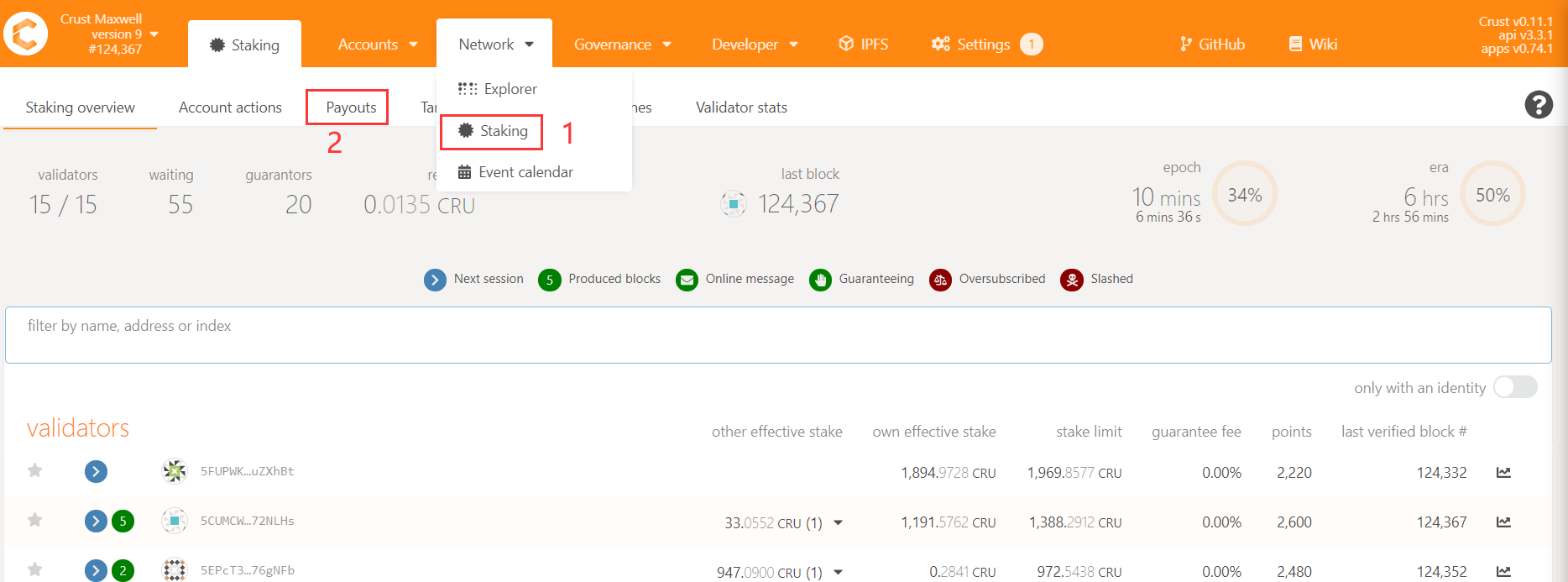Click the last block author identicon
The height and width of the screenshot is (582, 1568).
click(x=734, y=203)
